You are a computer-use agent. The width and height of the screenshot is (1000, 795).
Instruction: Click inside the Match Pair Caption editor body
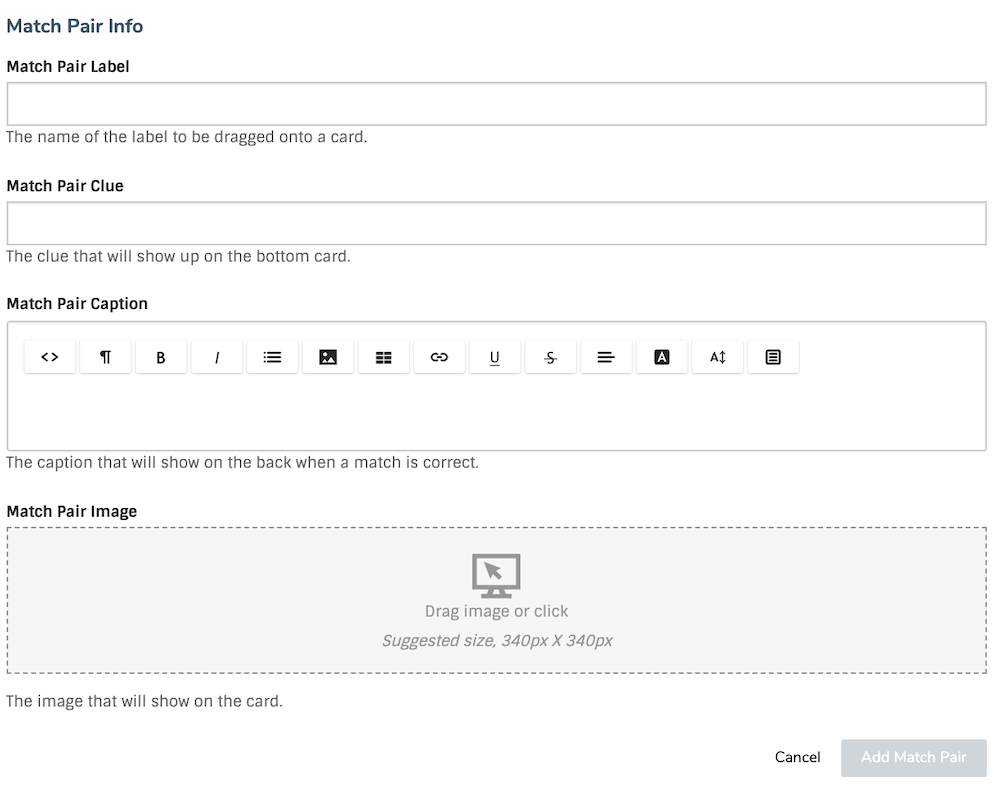tap(497, 410)
